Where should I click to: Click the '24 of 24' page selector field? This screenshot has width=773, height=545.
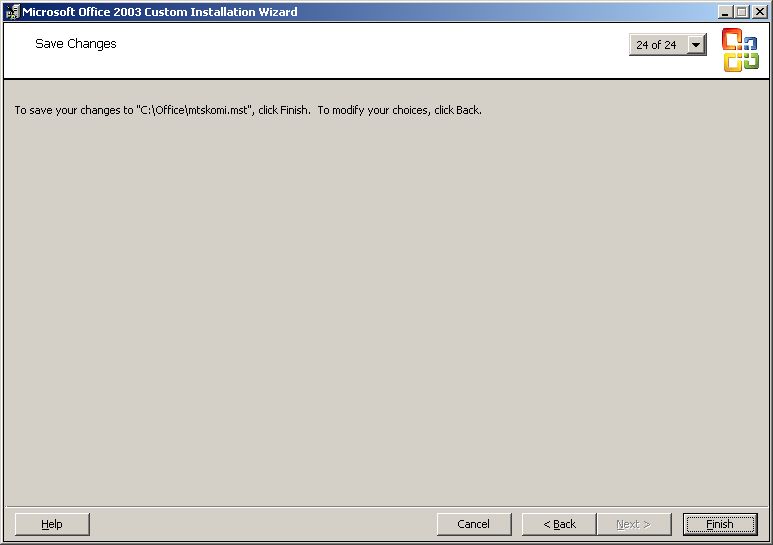click(x=657, y=45)
